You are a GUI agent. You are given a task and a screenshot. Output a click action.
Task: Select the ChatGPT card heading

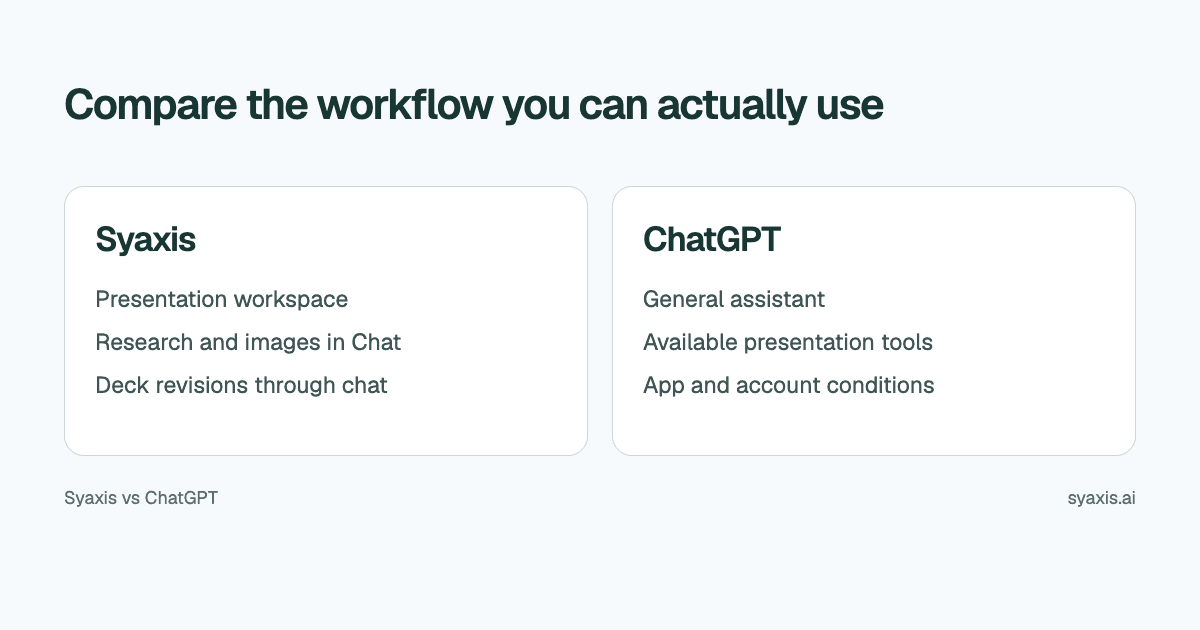click(x=712, y=240)
